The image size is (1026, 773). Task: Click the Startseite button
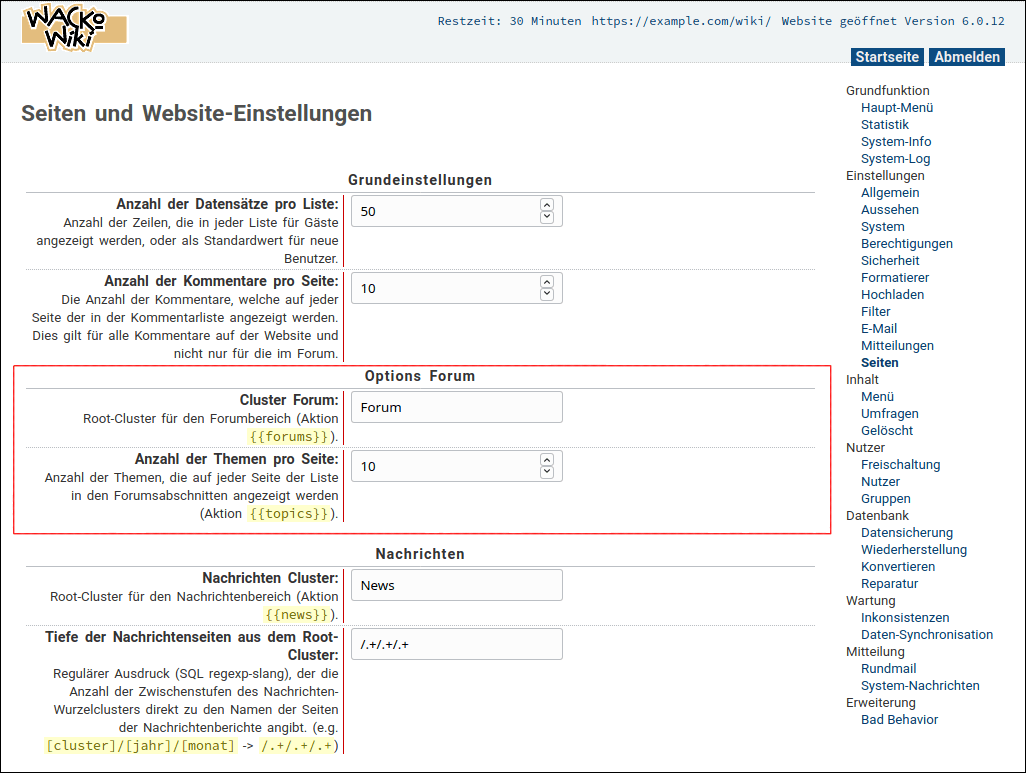click(x=887, y=57)
